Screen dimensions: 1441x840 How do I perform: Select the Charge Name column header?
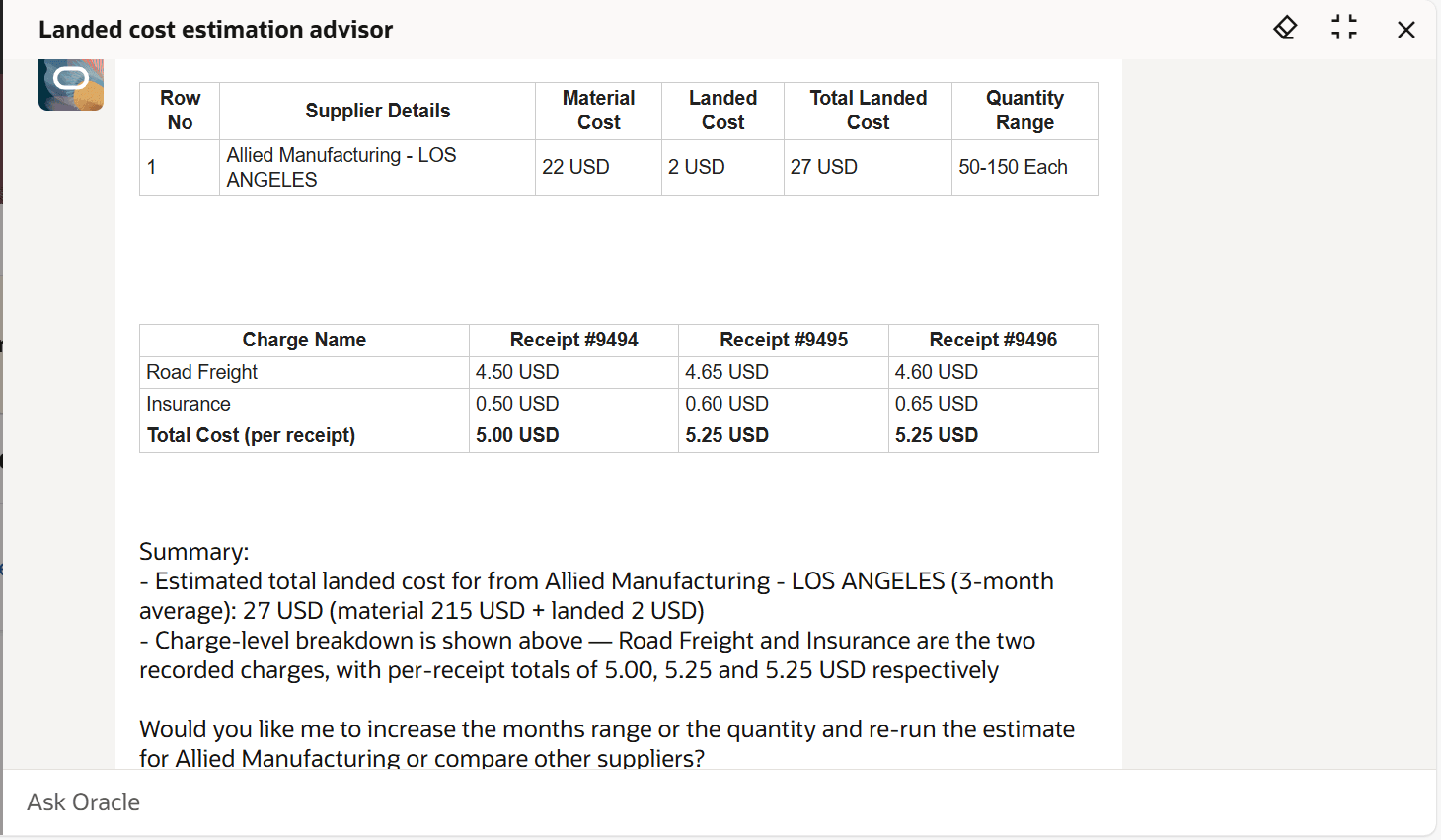pos(304,340)
